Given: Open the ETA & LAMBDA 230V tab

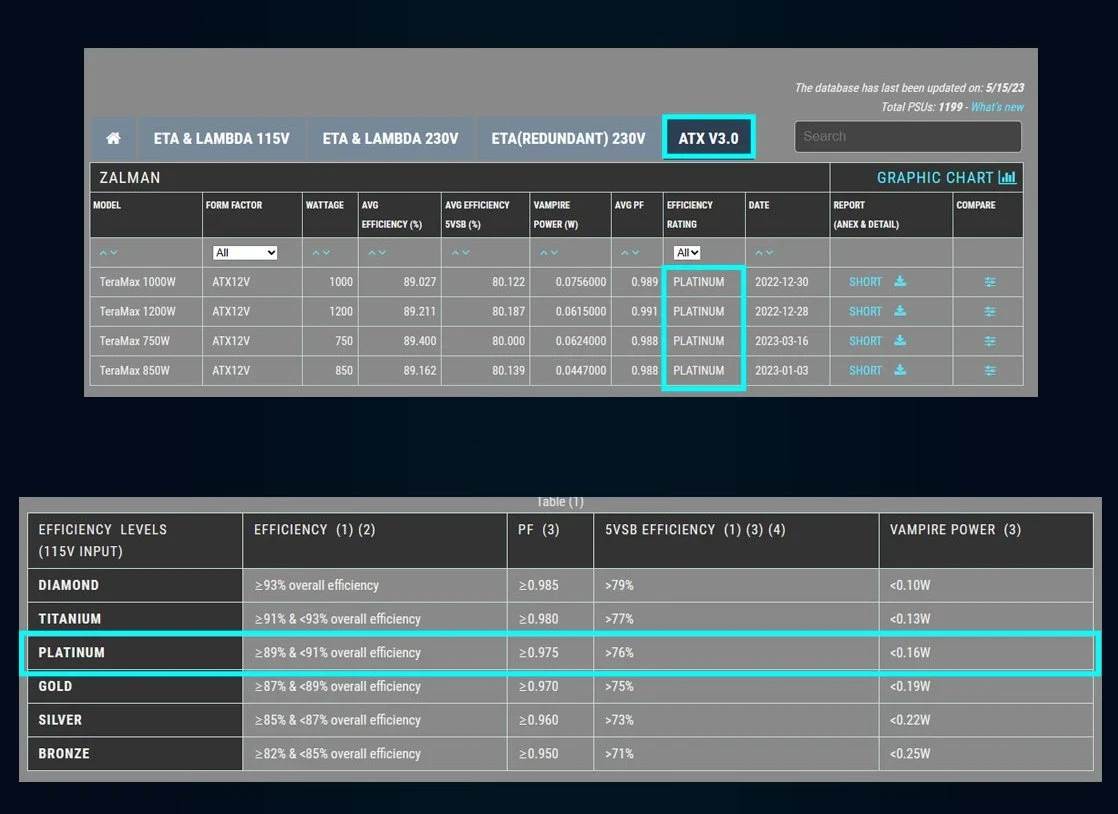Looking at the screenshot, I should [390, 138].
